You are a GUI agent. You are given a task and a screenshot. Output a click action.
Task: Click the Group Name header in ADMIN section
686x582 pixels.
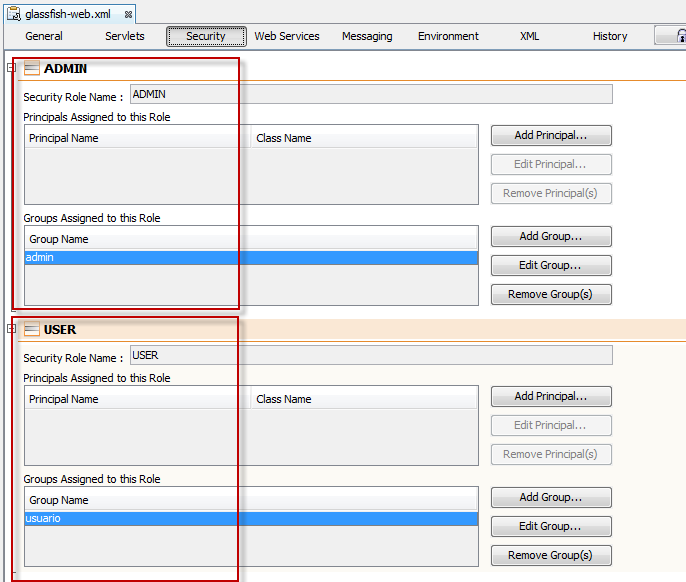point(251,239)
